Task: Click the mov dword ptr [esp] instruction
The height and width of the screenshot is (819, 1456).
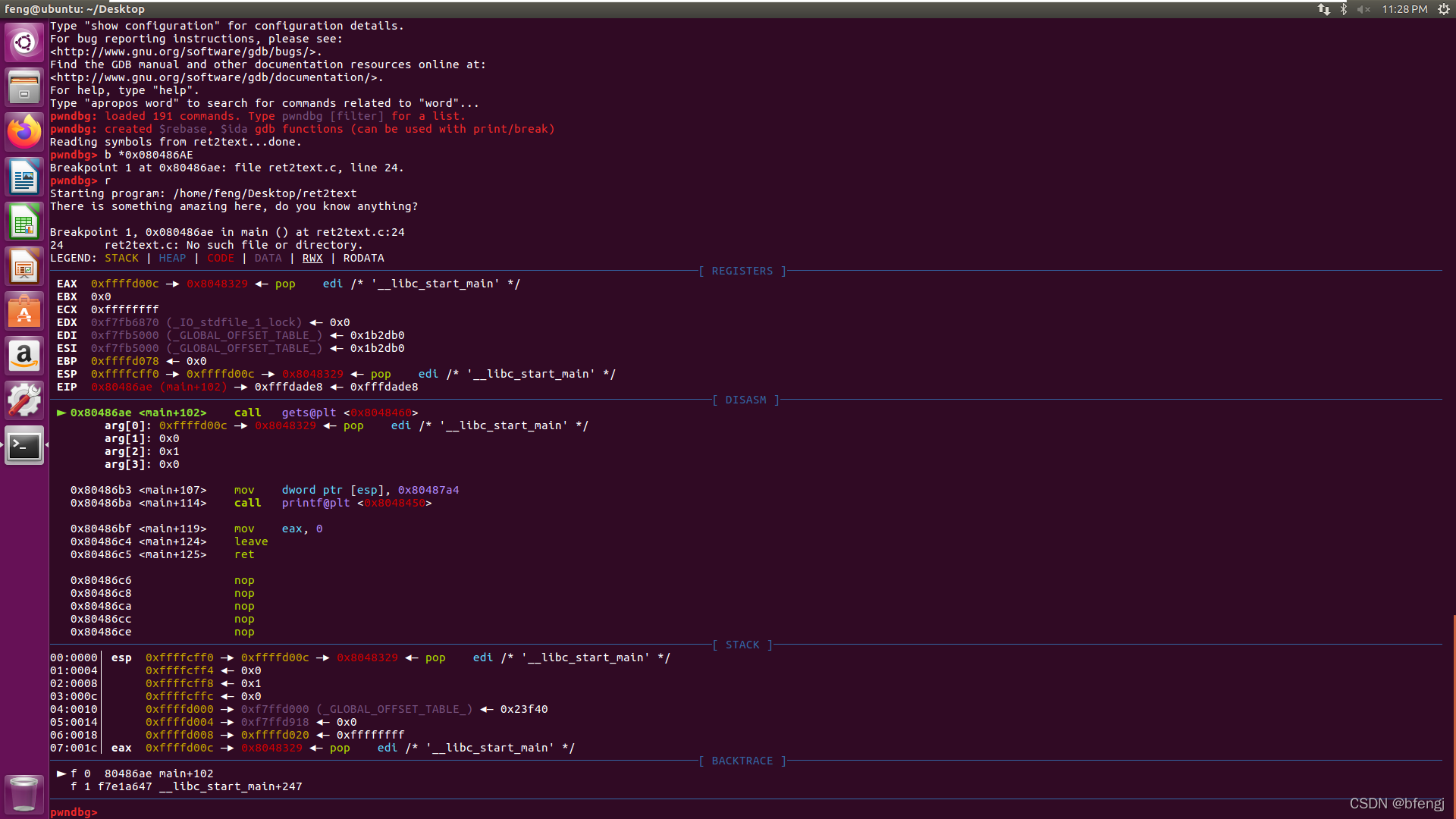Action: (x=265, y=490)
